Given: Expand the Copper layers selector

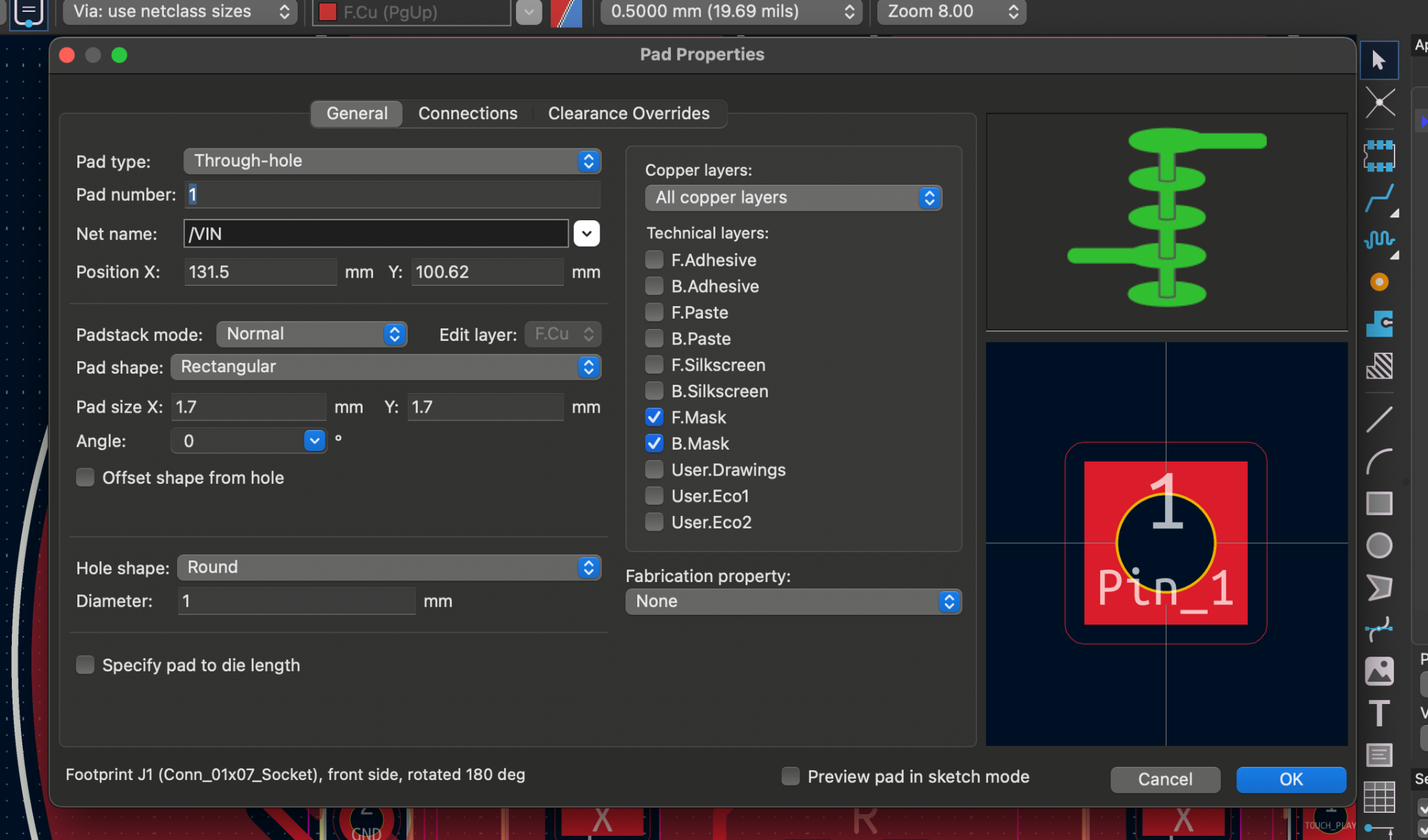Looking at the screenshot, I should click(929, 198).
